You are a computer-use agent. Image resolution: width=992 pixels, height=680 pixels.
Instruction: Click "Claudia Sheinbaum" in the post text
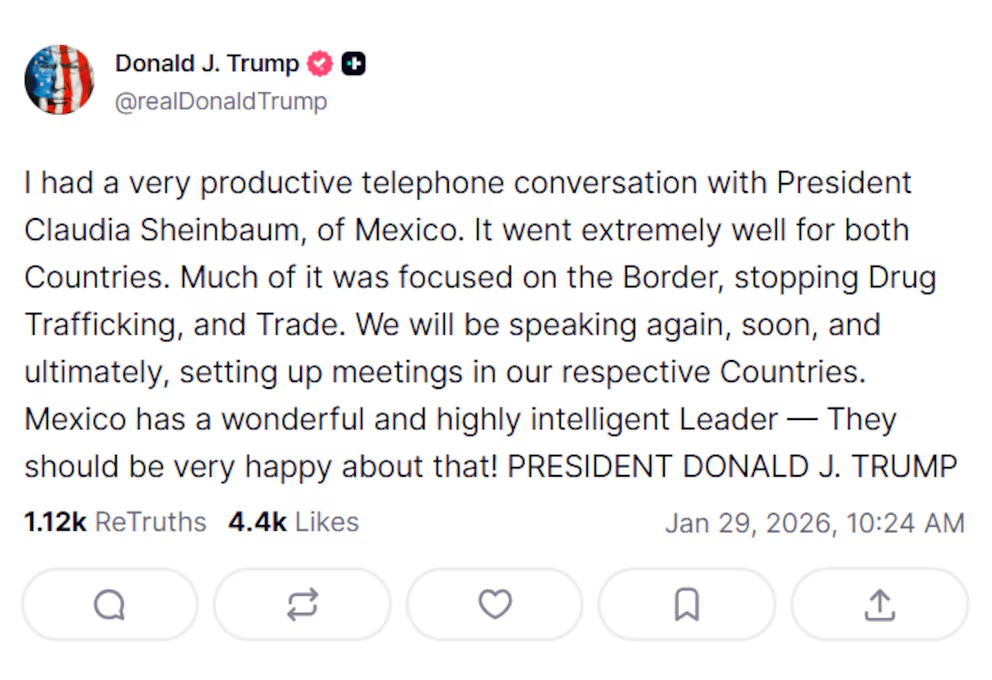pyautogui.click(x=161, y=230)
